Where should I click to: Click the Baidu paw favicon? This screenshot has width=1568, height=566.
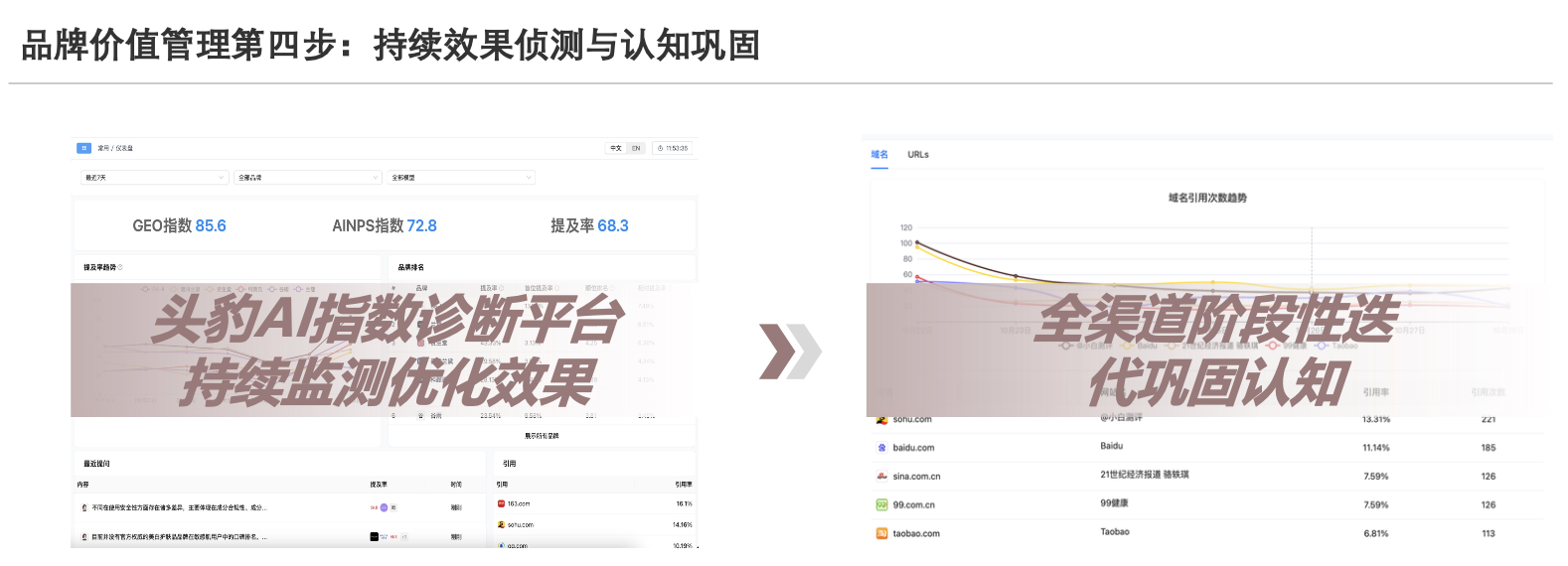[x=881, y=448]
